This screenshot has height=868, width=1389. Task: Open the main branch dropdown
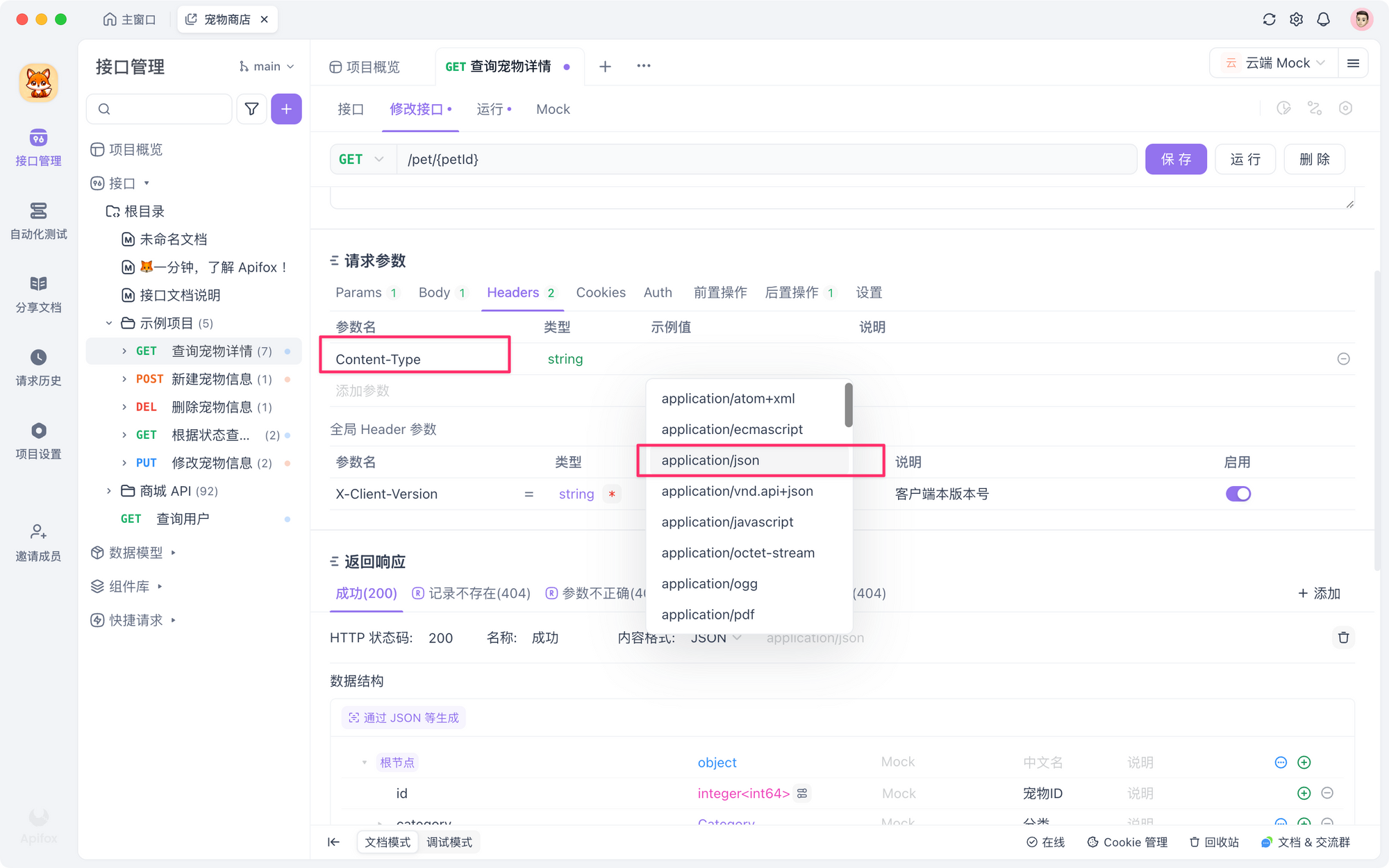pyautogui.click(x=267, y=67)
